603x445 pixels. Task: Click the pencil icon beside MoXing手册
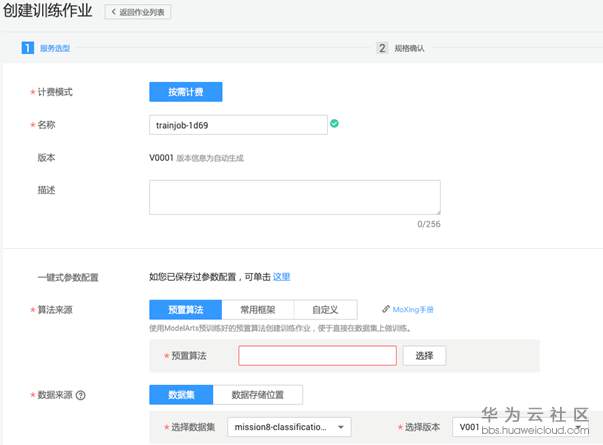pyautogui.click(x=386, y=309)
